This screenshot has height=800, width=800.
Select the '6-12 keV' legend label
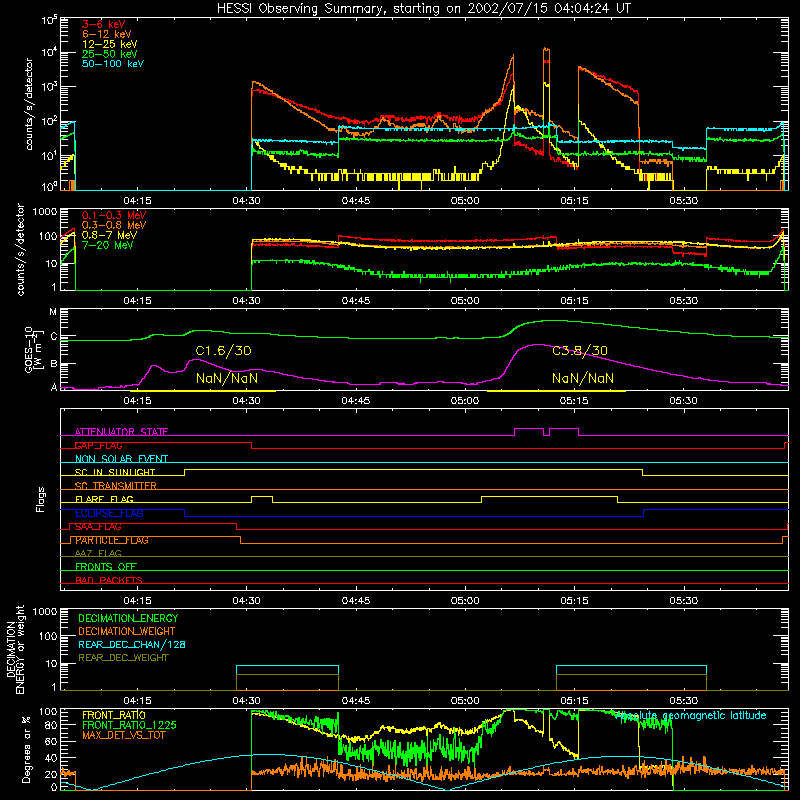pyautogui.click(x=106, y=34)
